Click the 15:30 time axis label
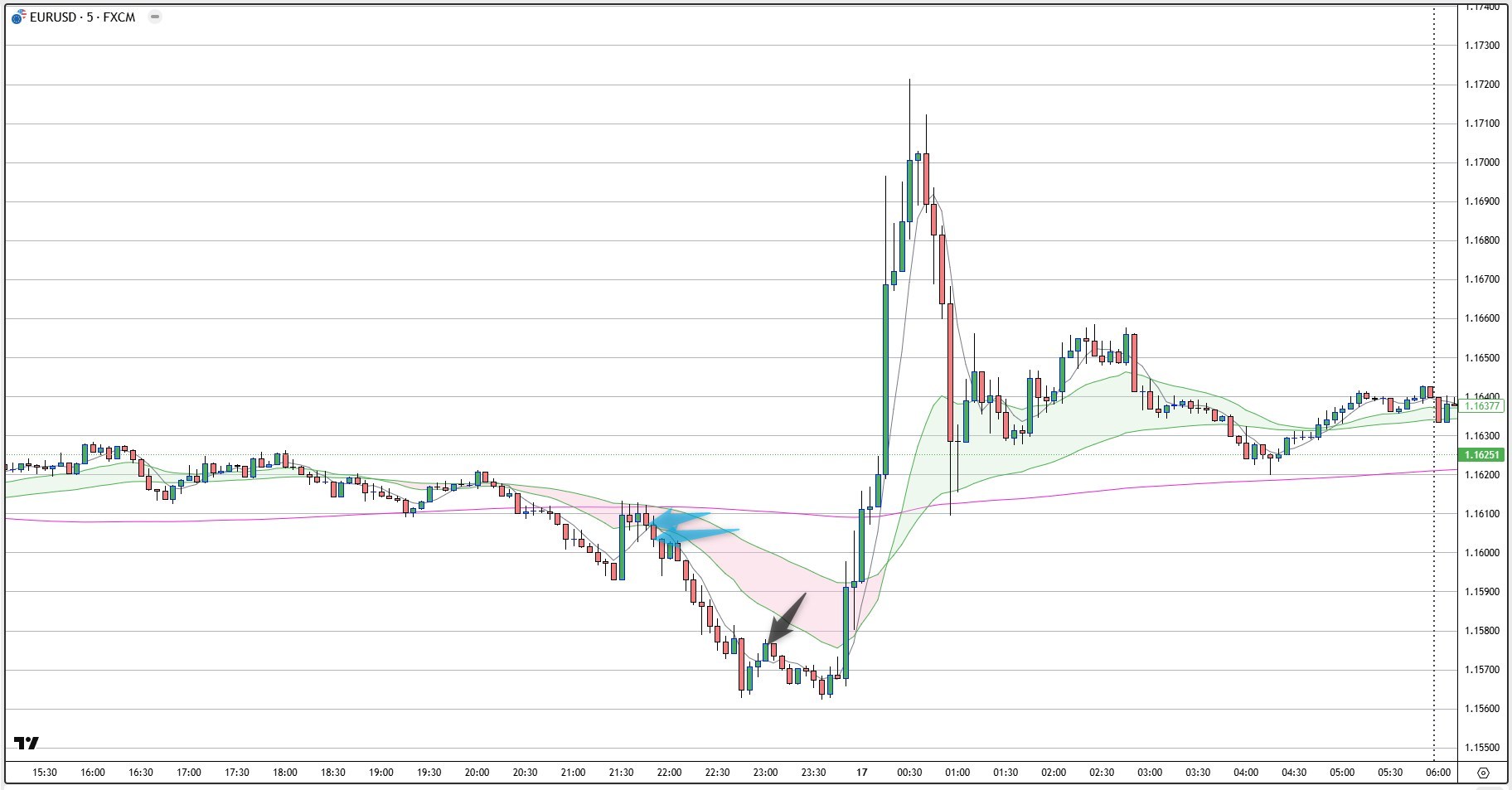The width and height of the screenshot is (1512, 790). pyautogui.click(x=45, y=773)
